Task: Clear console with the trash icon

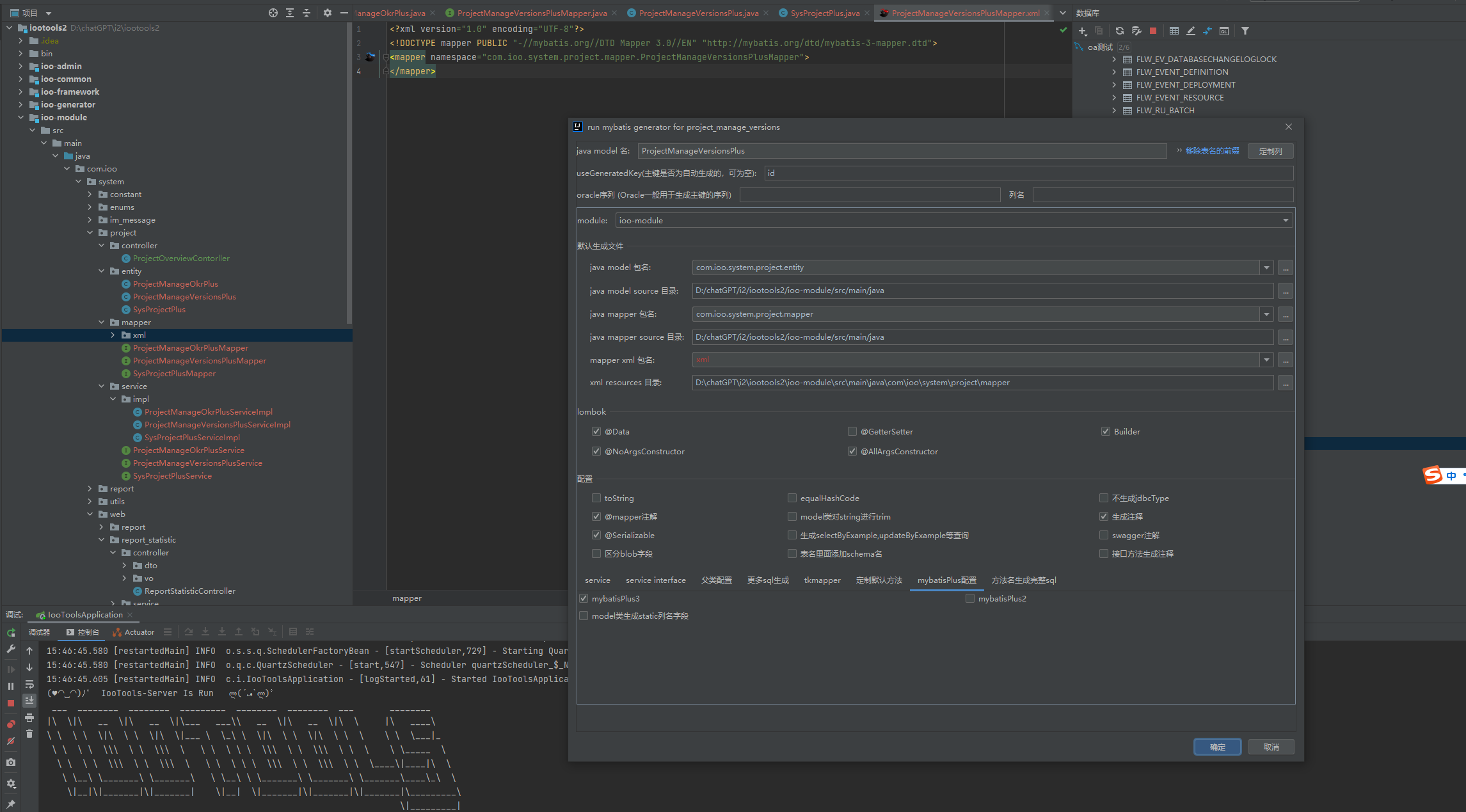Action: pyautogui.click(x=29, y=734)
